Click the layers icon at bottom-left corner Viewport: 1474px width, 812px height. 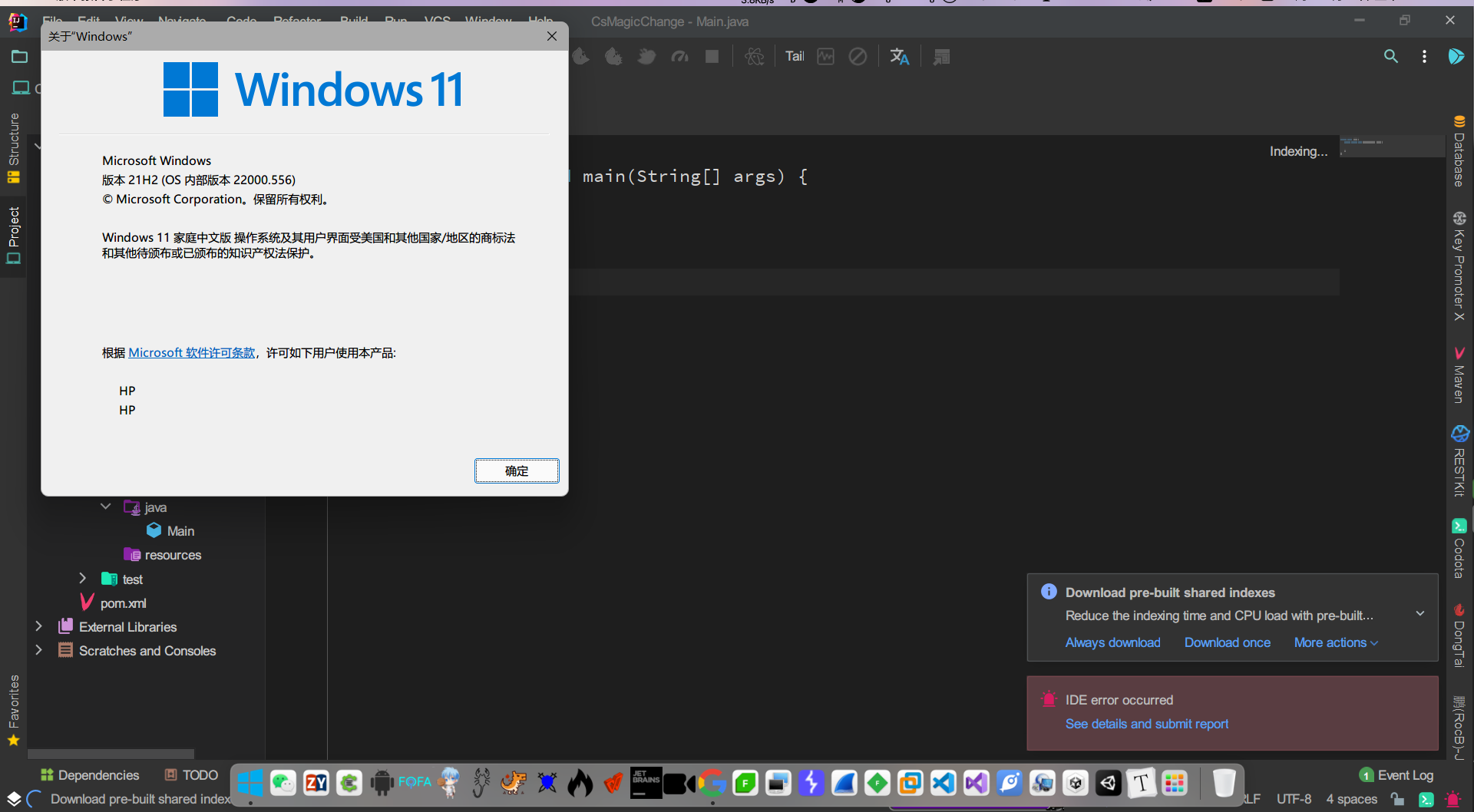pos(14,799)
